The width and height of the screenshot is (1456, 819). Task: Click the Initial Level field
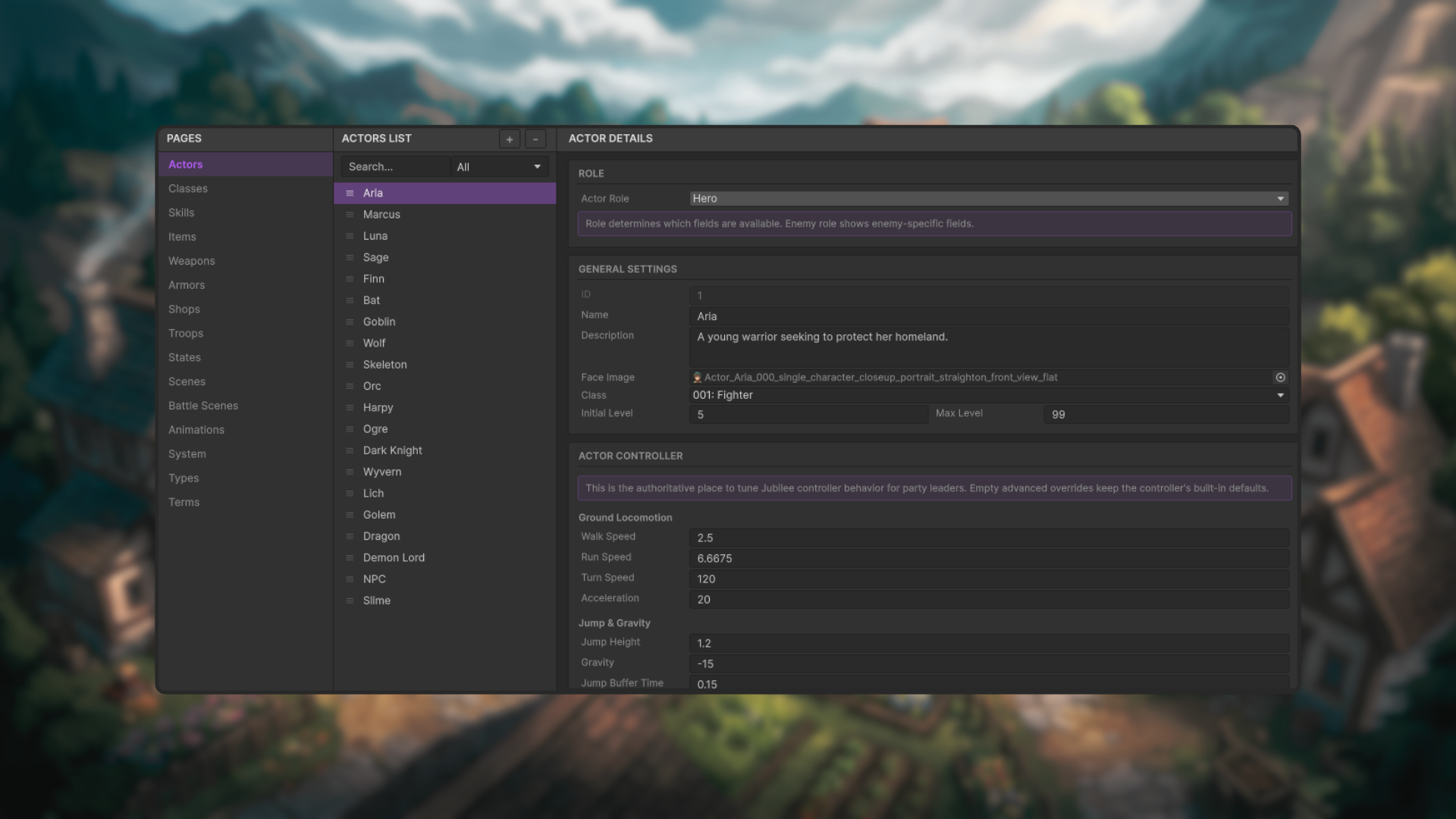(x=808, y=415)
